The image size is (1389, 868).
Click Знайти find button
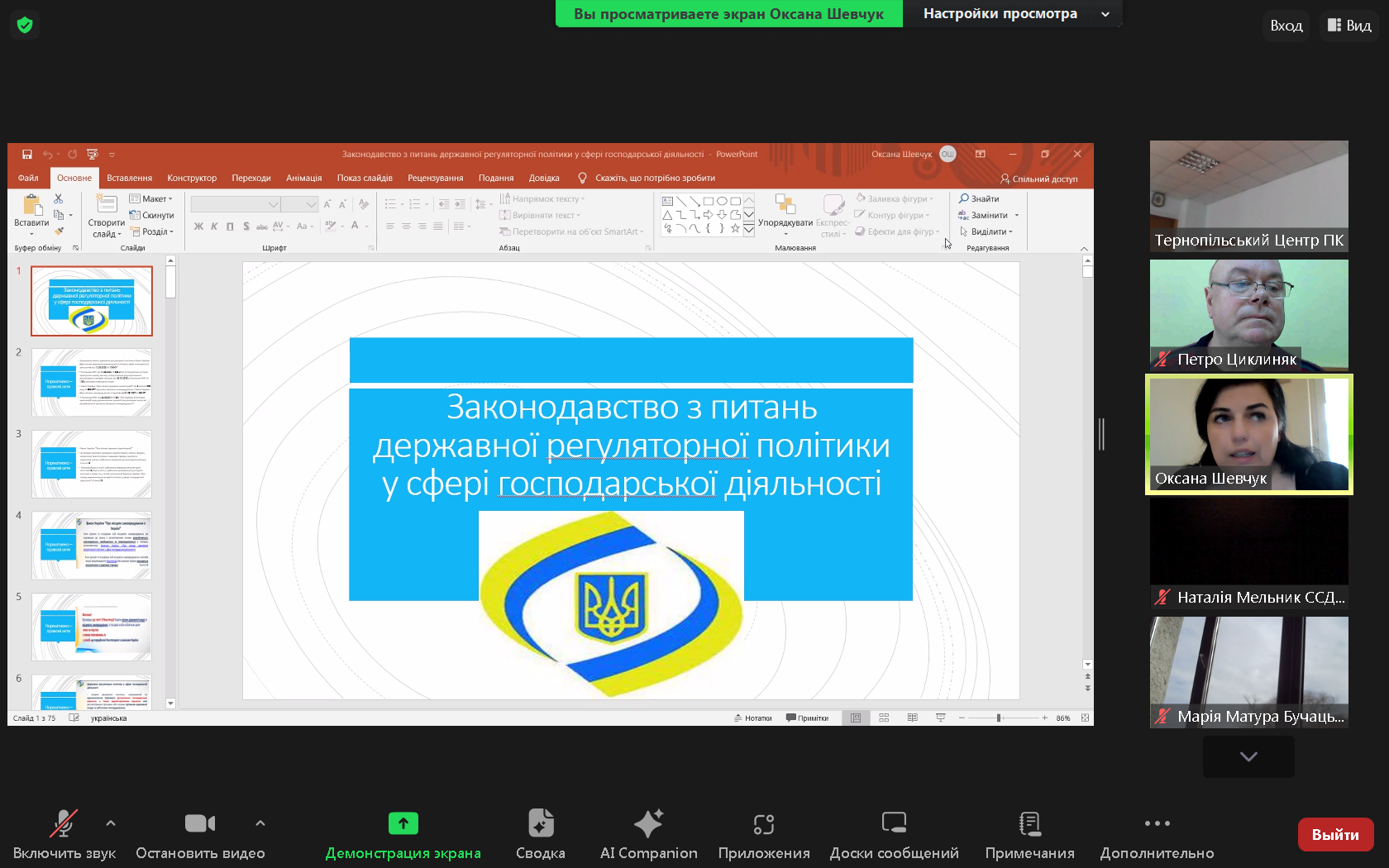(980, 198)
